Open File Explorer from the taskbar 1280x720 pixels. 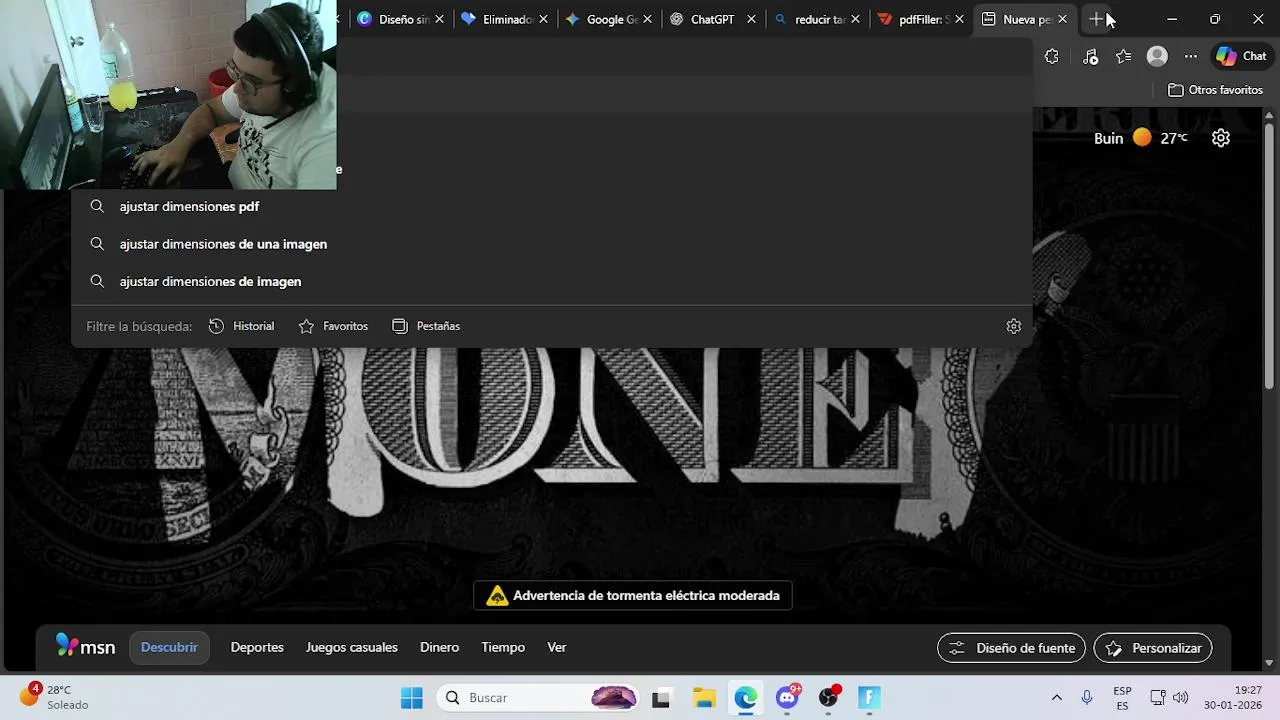point(704,698)
